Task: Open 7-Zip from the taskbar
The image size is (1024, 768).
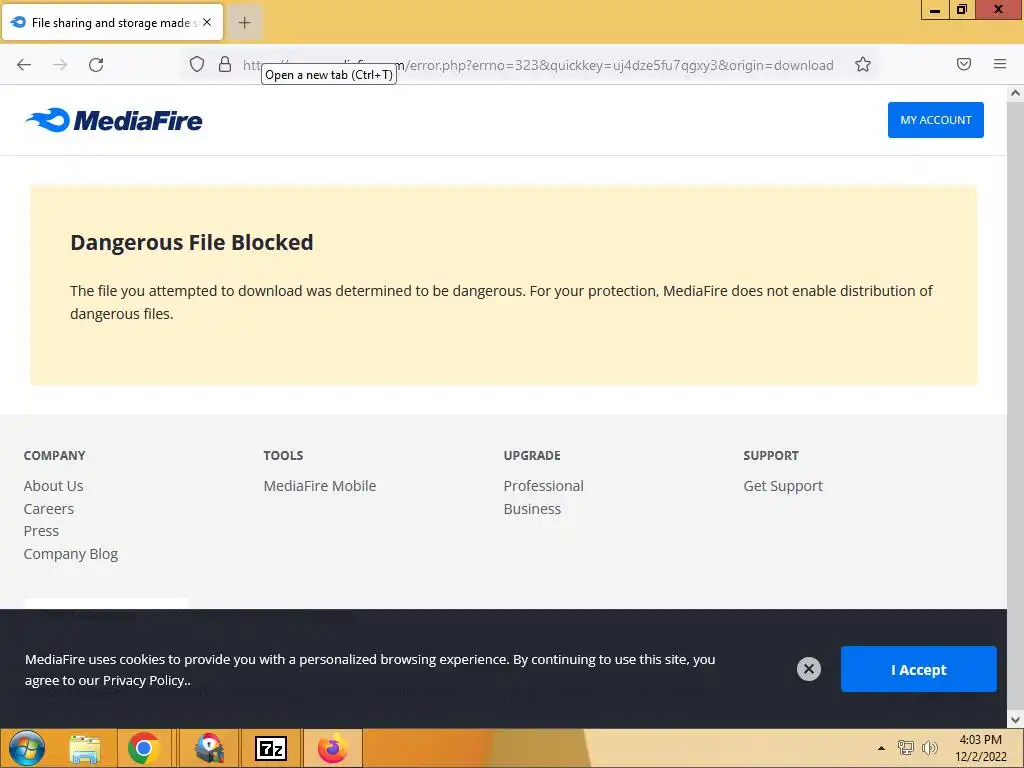Action: 271,748
